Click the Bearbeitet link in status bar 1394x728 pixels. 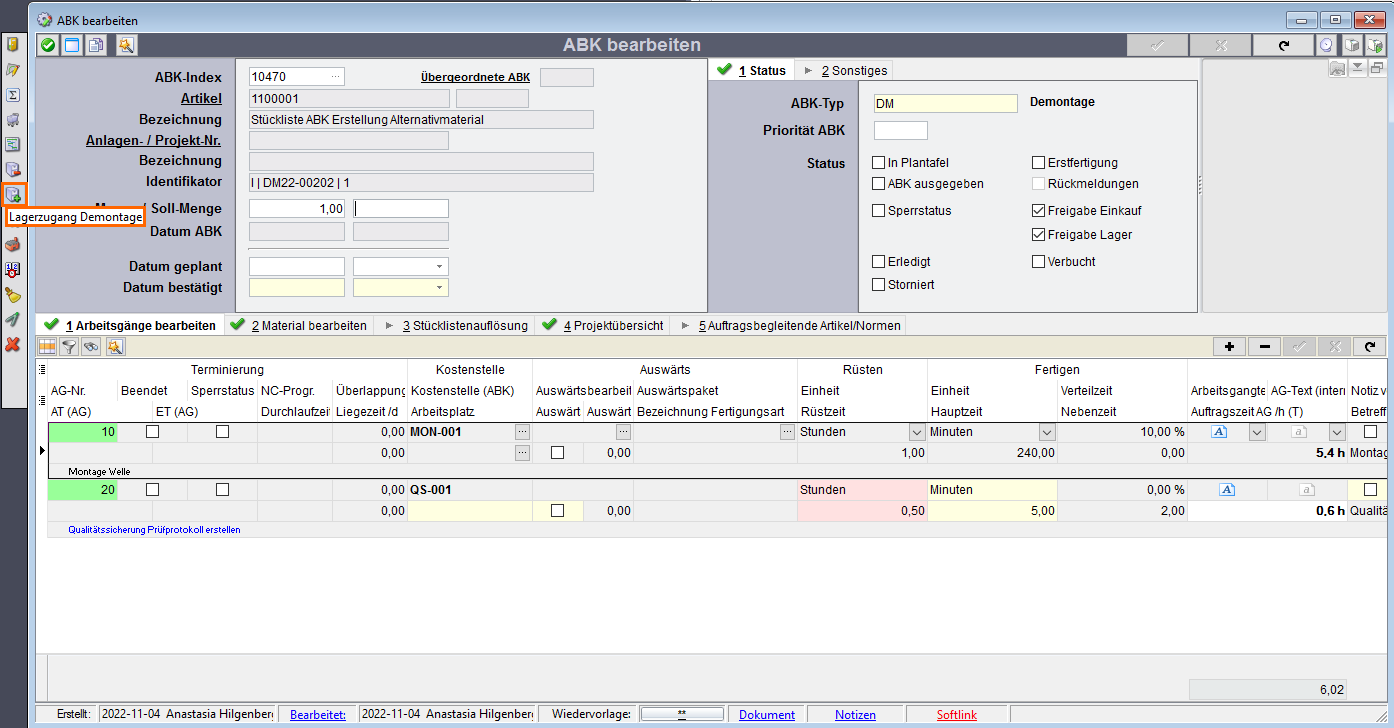tap(318, 715)
